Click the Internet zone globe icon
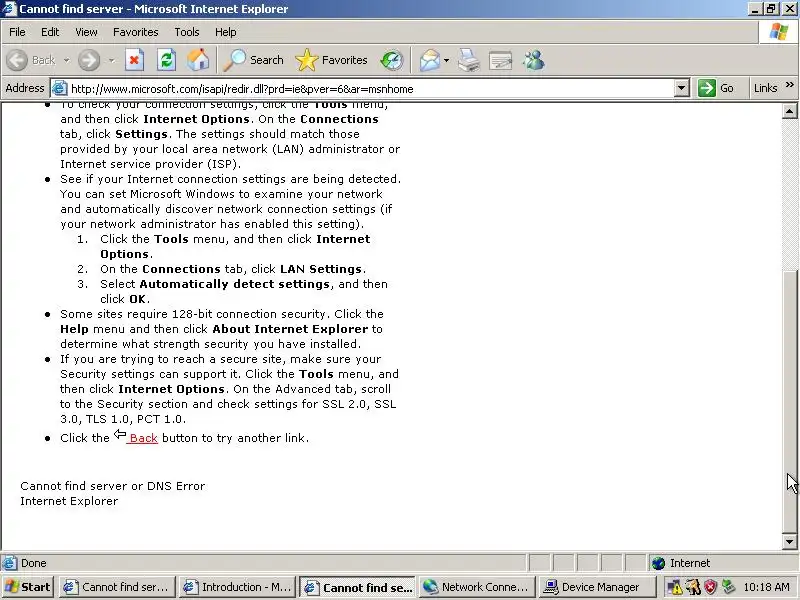Image resolution: width=800 pixels, height=600 pixels. [659, 563]
